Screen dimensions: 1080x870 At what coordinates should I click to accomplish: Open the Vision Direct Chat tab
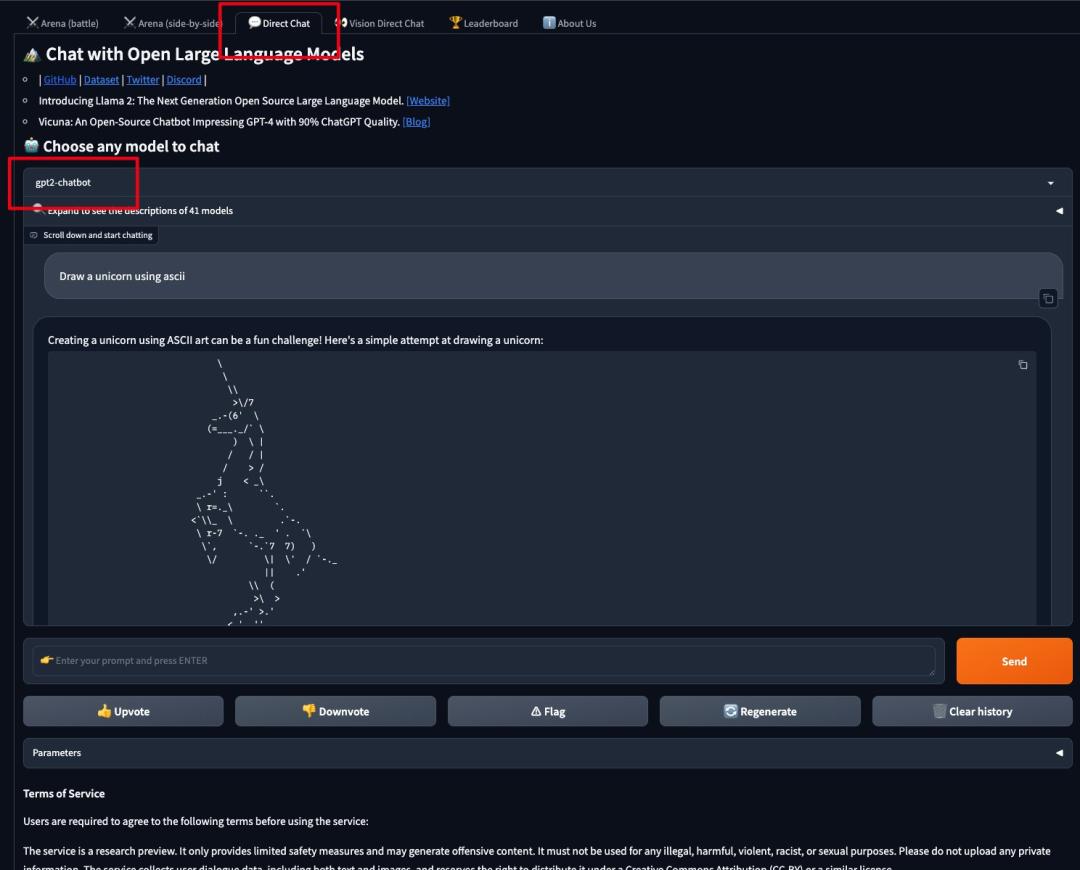click(380, 23)
